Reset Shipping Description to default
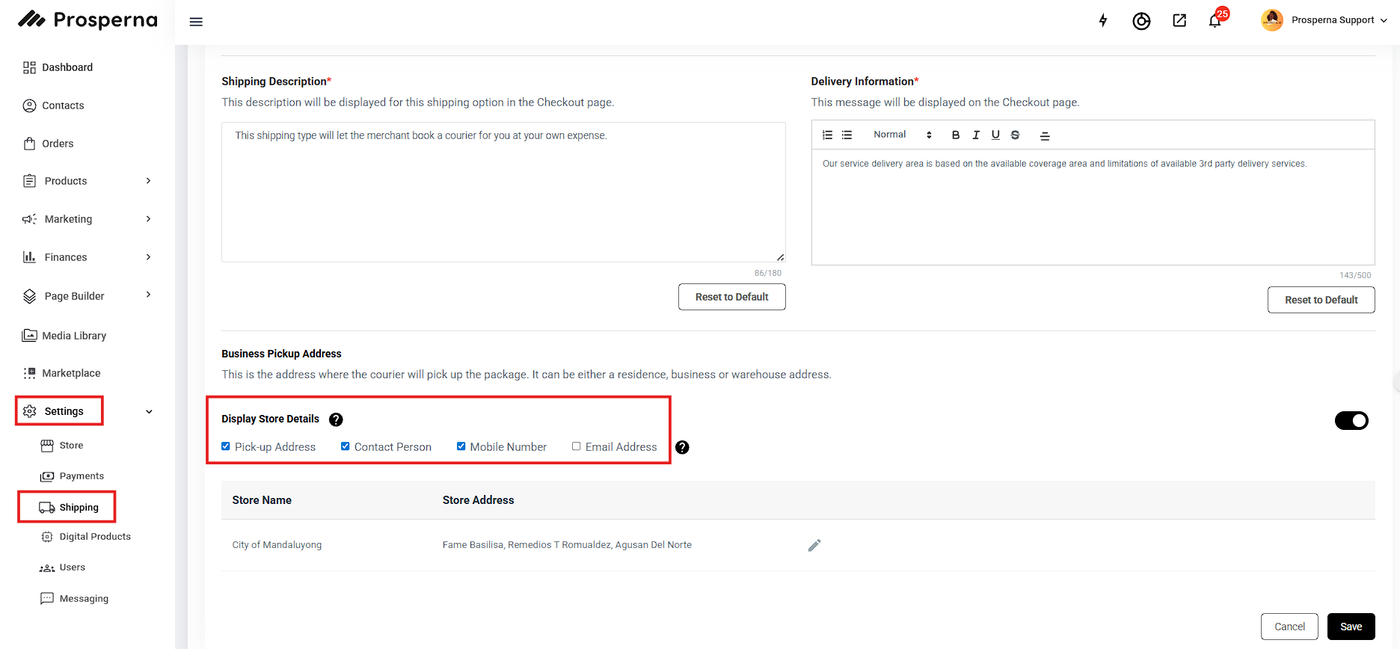 click(731, 297)
